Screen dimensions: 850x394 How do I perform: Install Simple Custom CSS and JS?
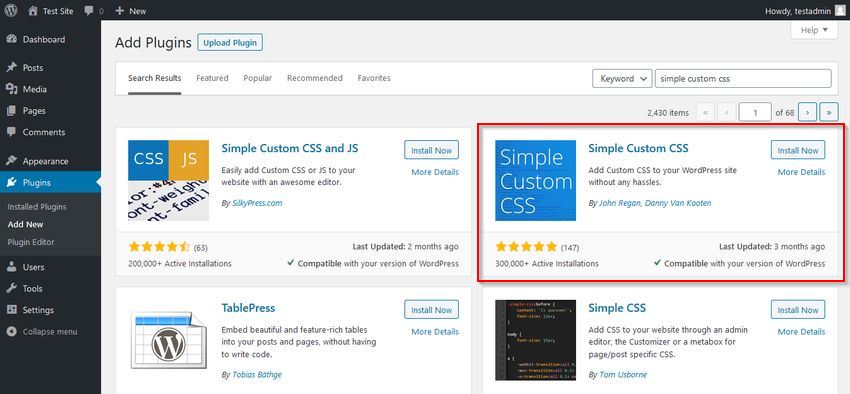(x=432, y=150)
